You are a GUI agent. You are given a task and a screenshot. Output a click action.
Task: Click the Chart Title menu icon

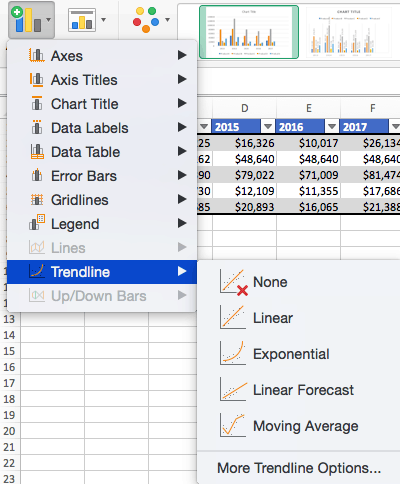(37, 103)
